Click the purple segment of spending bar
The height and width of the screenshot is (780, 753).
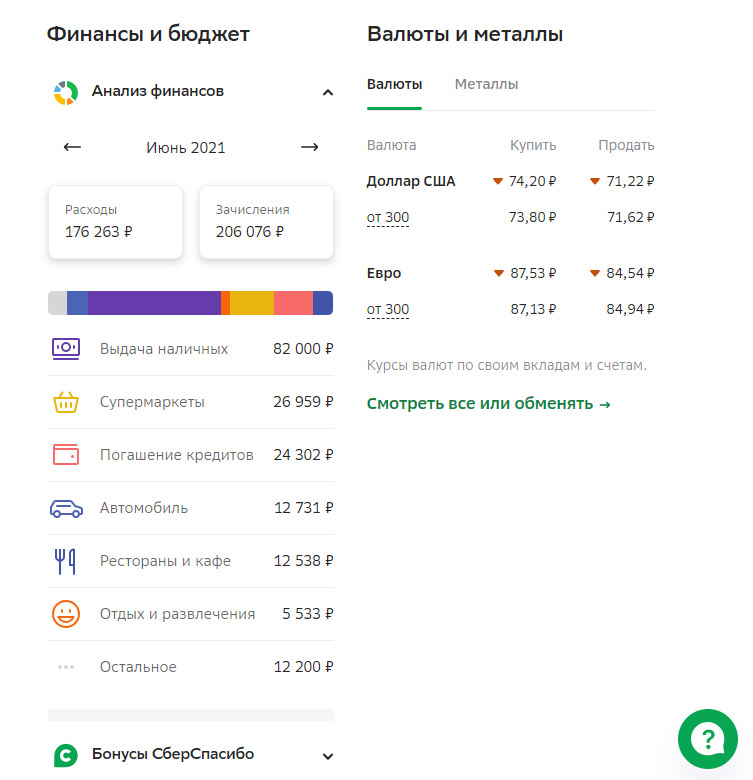click(154, 303)
